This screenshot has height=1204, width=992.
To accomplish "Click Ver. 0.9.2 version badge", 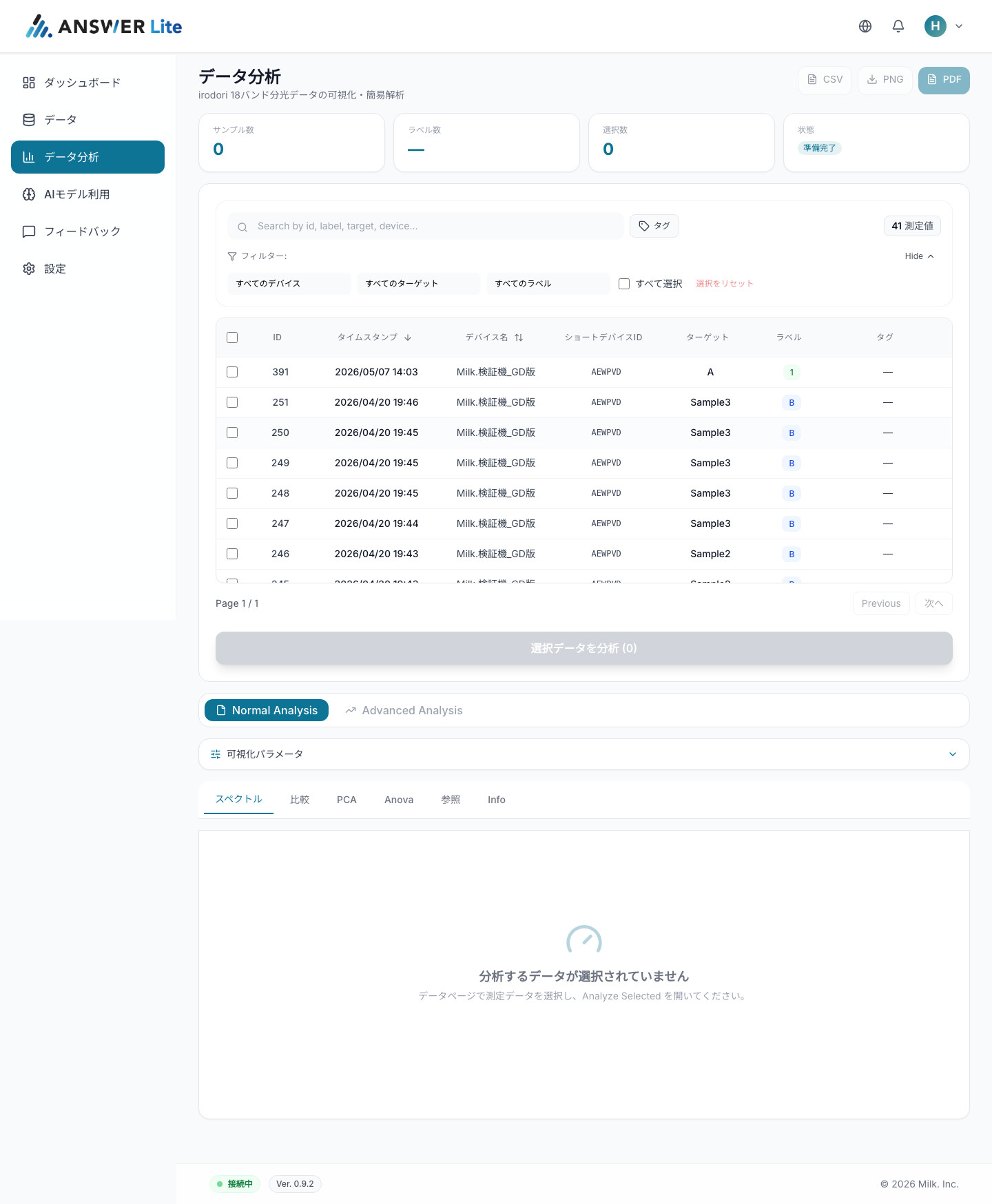I will point(295,1184).
